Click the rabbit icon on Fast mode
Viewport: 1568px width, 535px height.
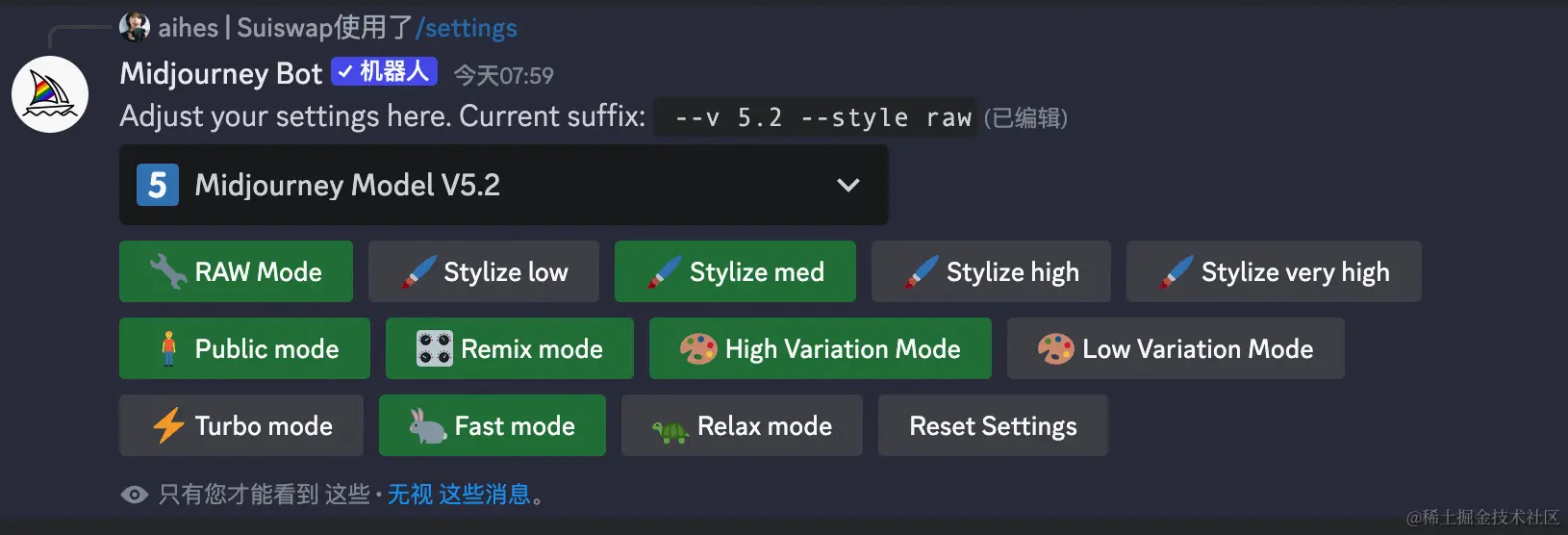(x=427, y=425)
